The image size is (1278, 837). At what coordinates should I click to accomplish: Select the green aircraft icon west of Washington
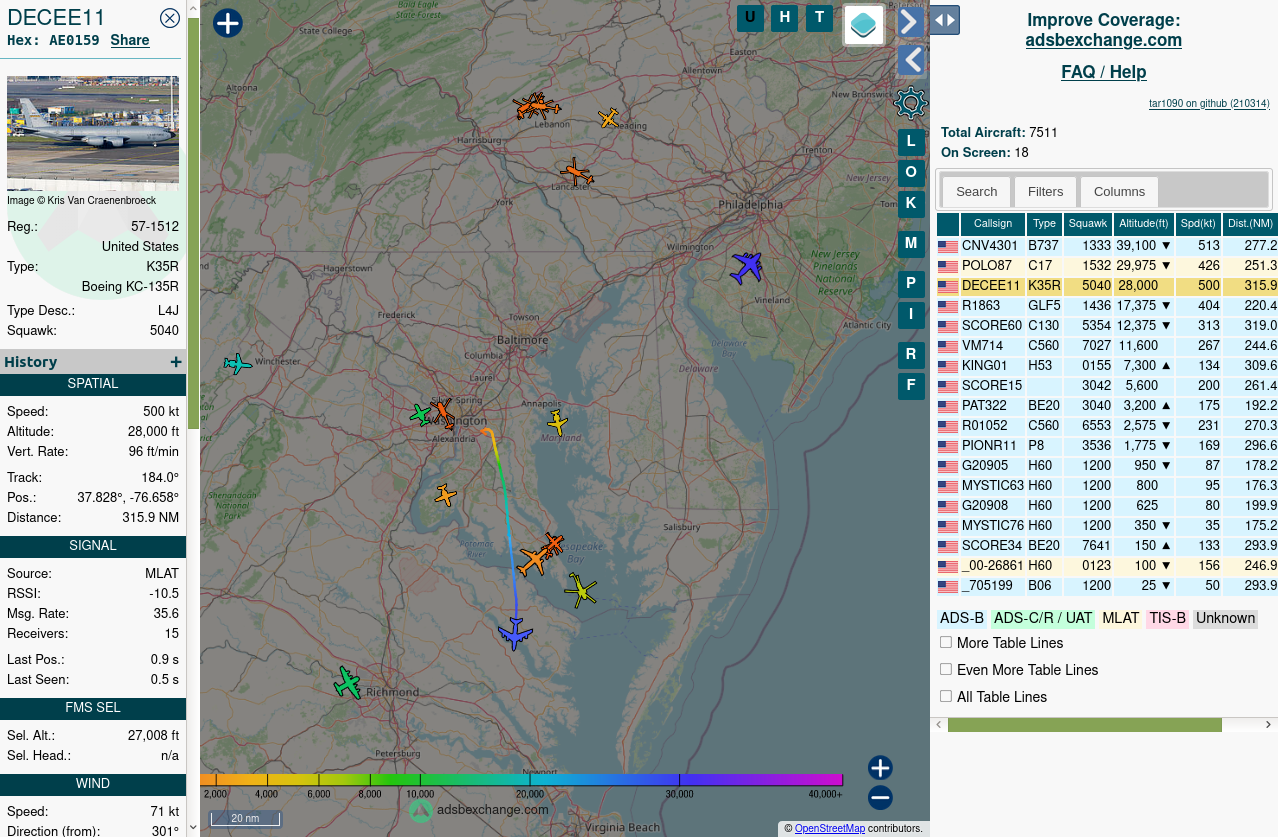pyautogui.click(x=420, y=414)
